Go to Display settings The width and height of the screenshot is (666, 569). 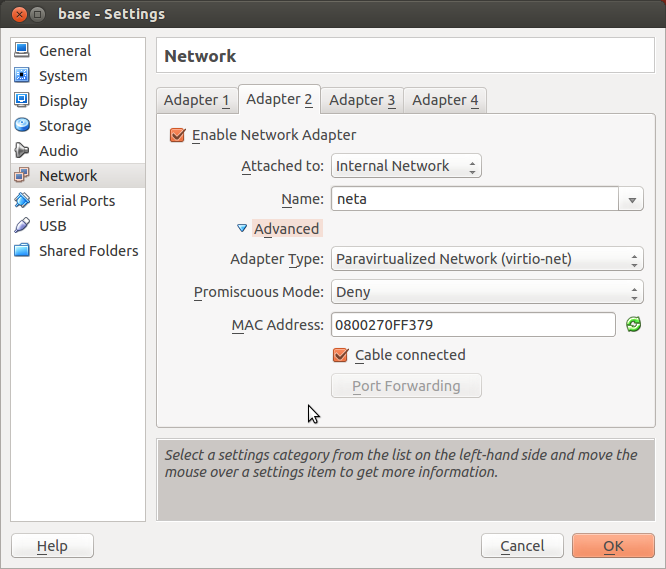(x=62, y=101)
